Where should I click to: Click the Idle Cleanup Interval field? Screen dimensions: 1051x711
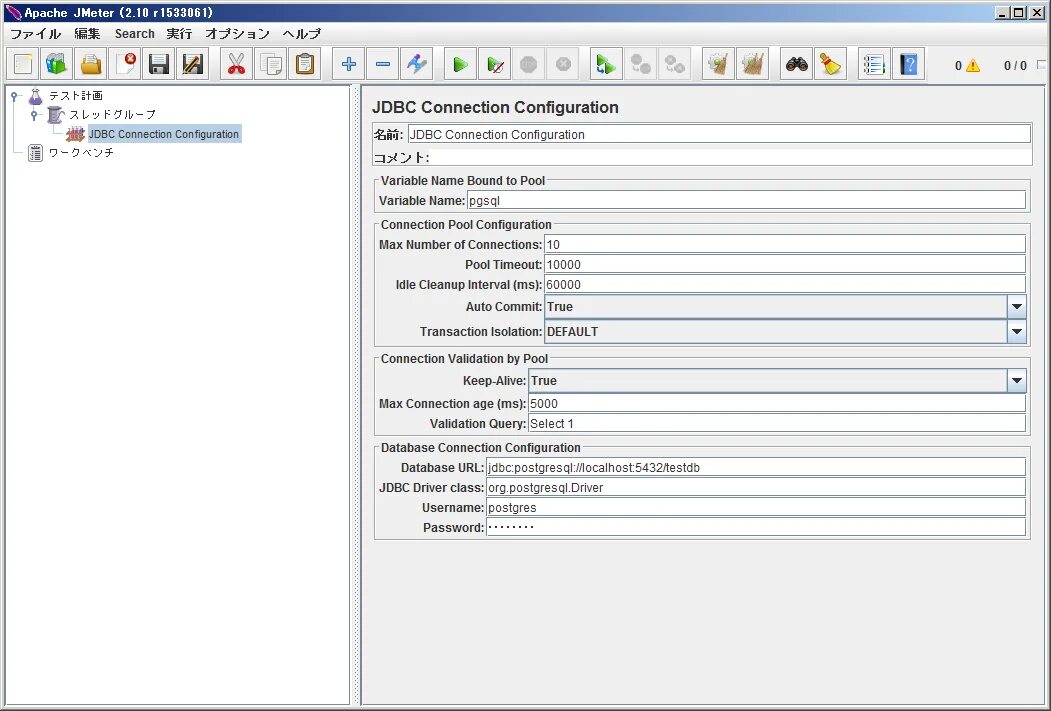tap(785, 285)
